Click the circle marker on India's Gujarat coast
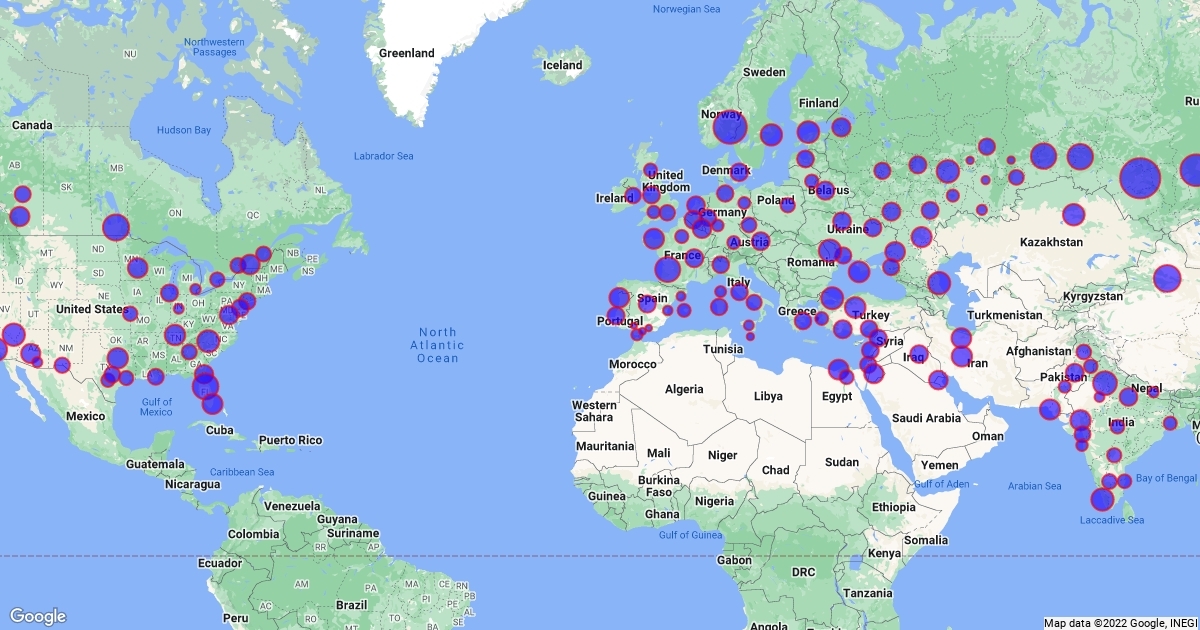 (x=1049, y=409)
